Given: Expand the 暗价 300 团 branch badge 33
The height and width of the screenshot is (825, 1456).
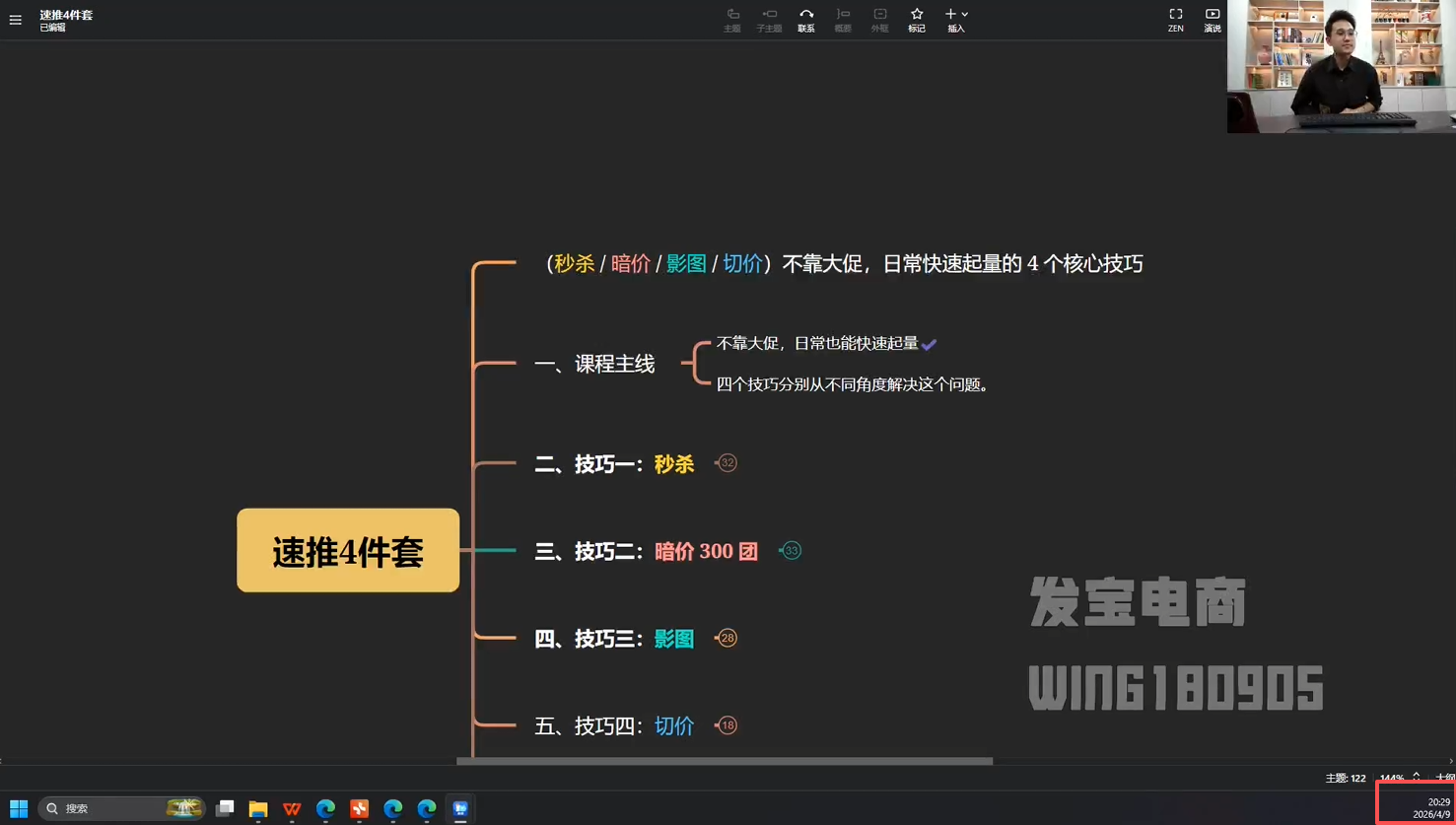Looking at the screenshot, I should (791, 551).
